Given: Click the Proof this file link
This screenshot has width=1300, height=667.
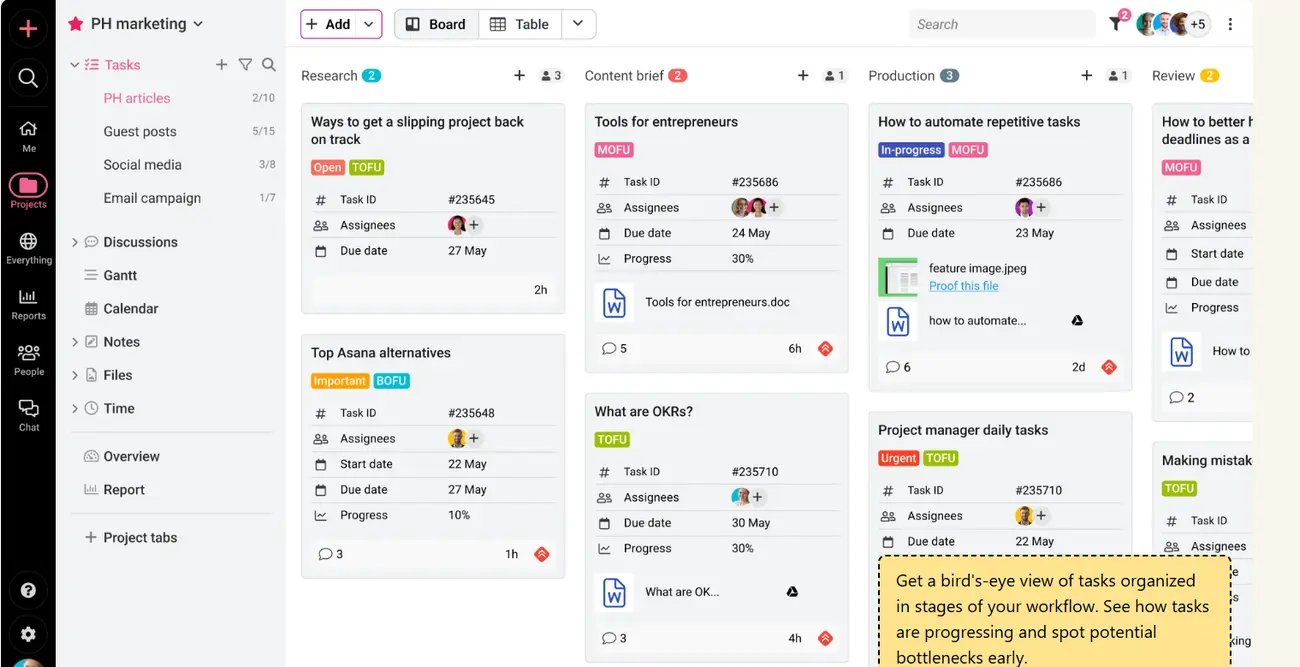Looking at the screenshot, I should click(x=962, y=285).
